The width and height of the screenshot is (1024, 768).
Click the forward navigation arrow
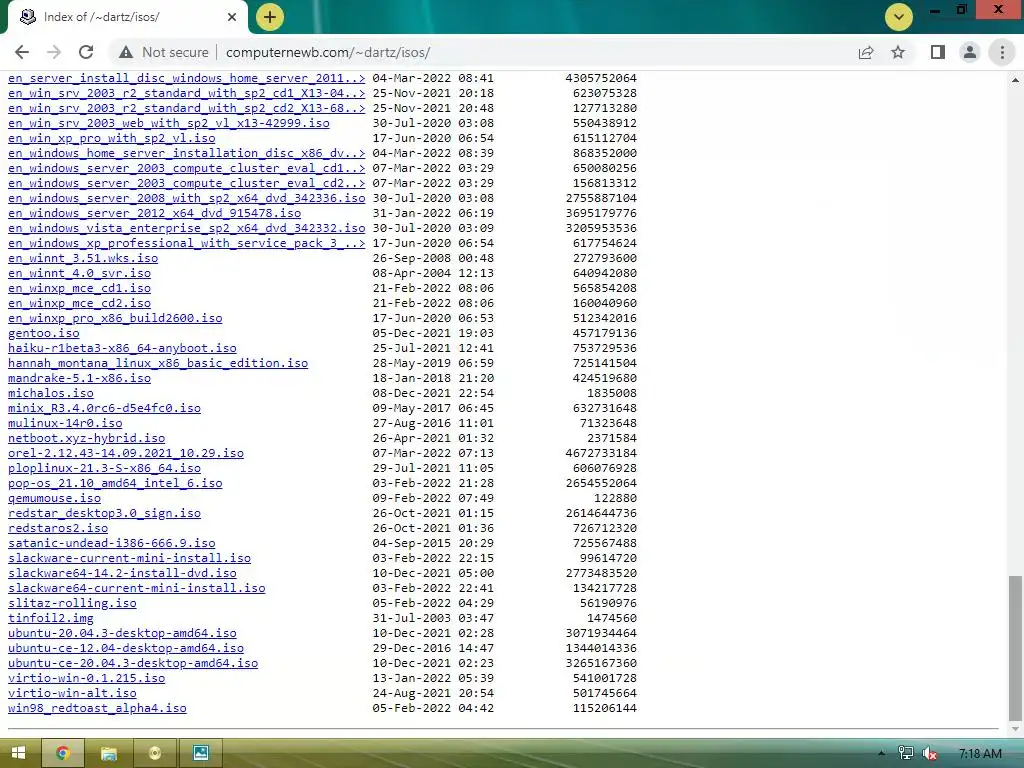click(54, 52)
